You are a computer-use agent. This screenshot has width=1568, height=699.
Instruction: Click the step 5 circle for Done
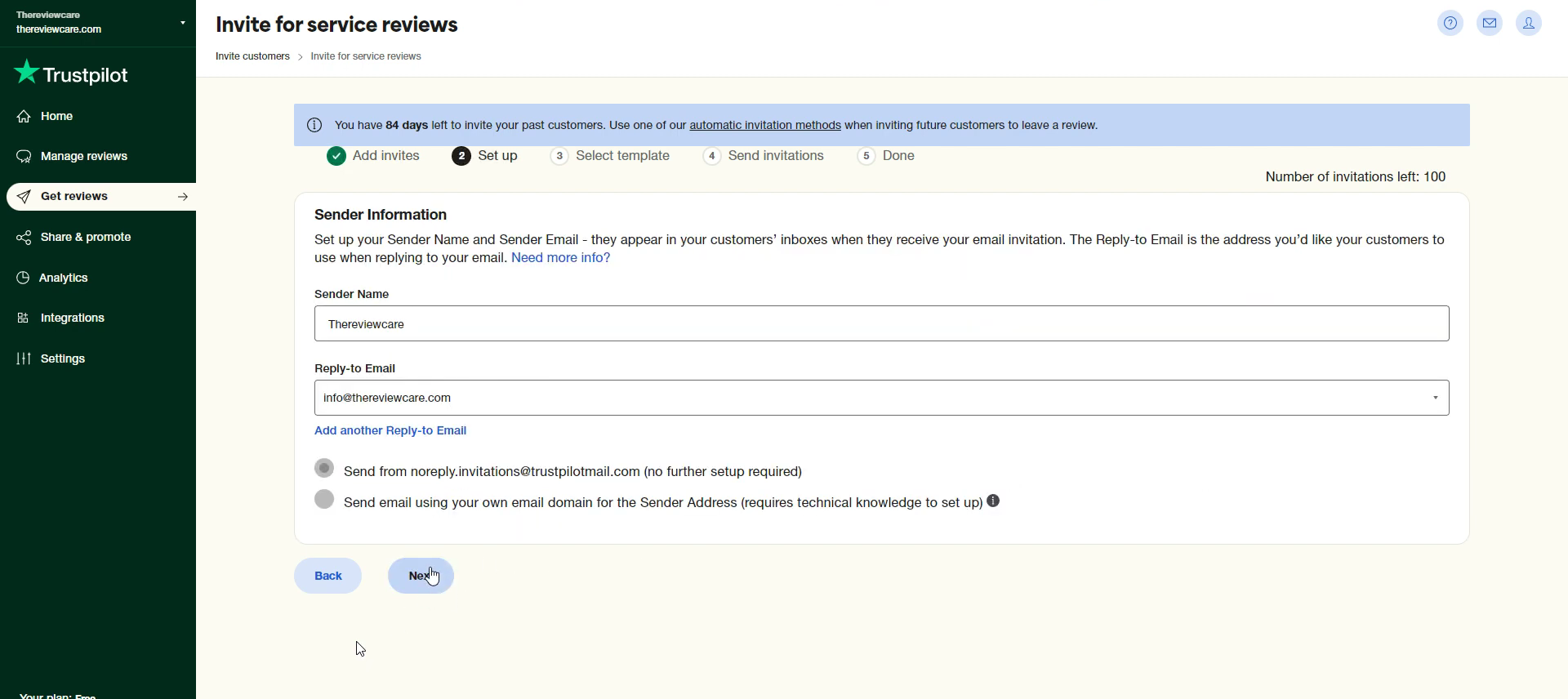866,157
